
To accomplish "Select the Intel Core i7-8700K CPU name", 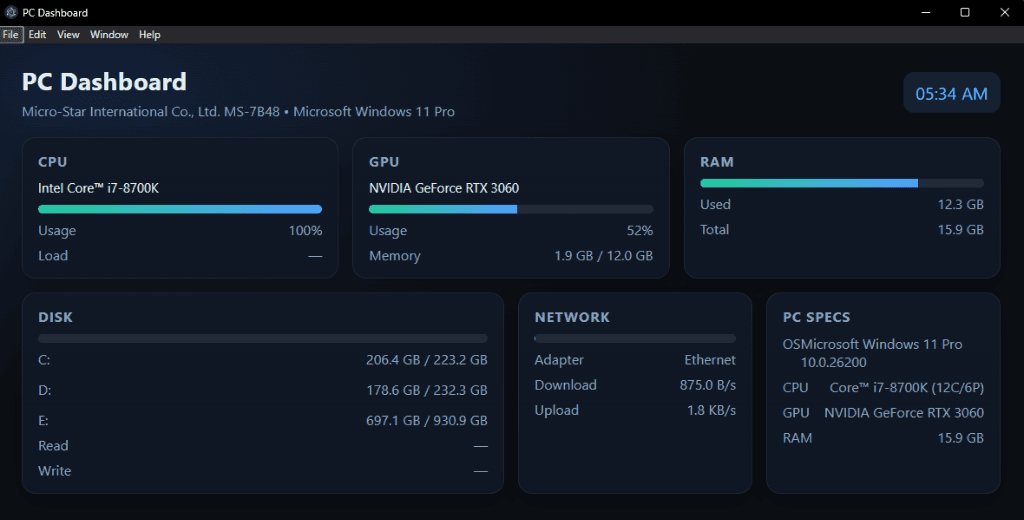I will point(98,188).
